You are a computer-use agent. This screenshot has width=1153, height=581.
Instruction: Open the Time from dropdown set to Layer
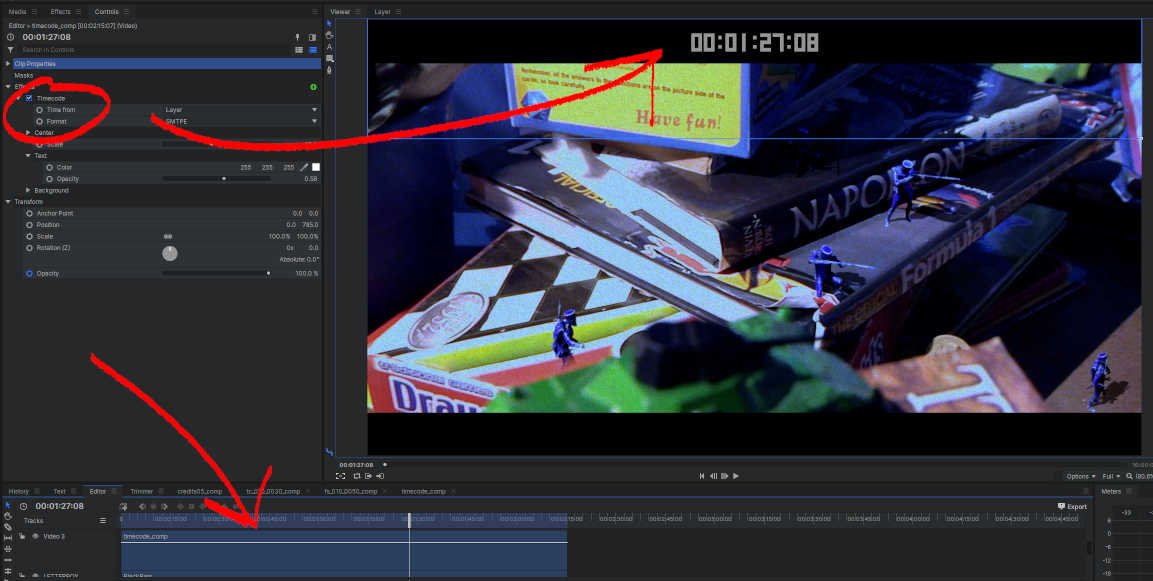[240, 110]
